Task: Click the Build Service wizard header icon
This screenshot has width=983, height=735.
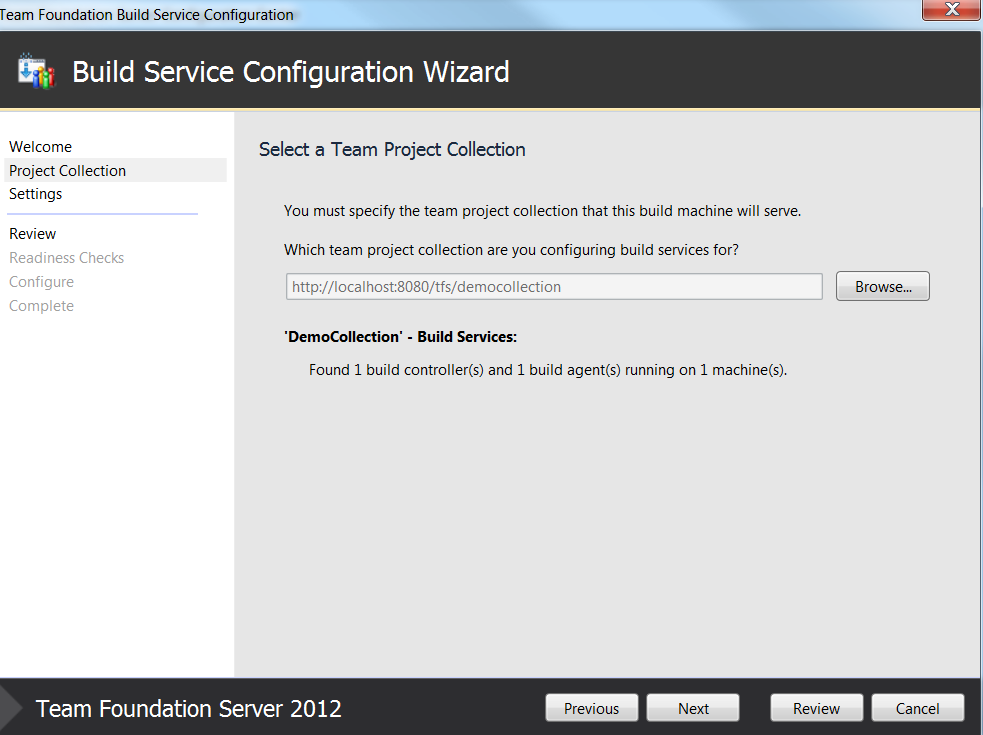Action: (x=36, y=71)
